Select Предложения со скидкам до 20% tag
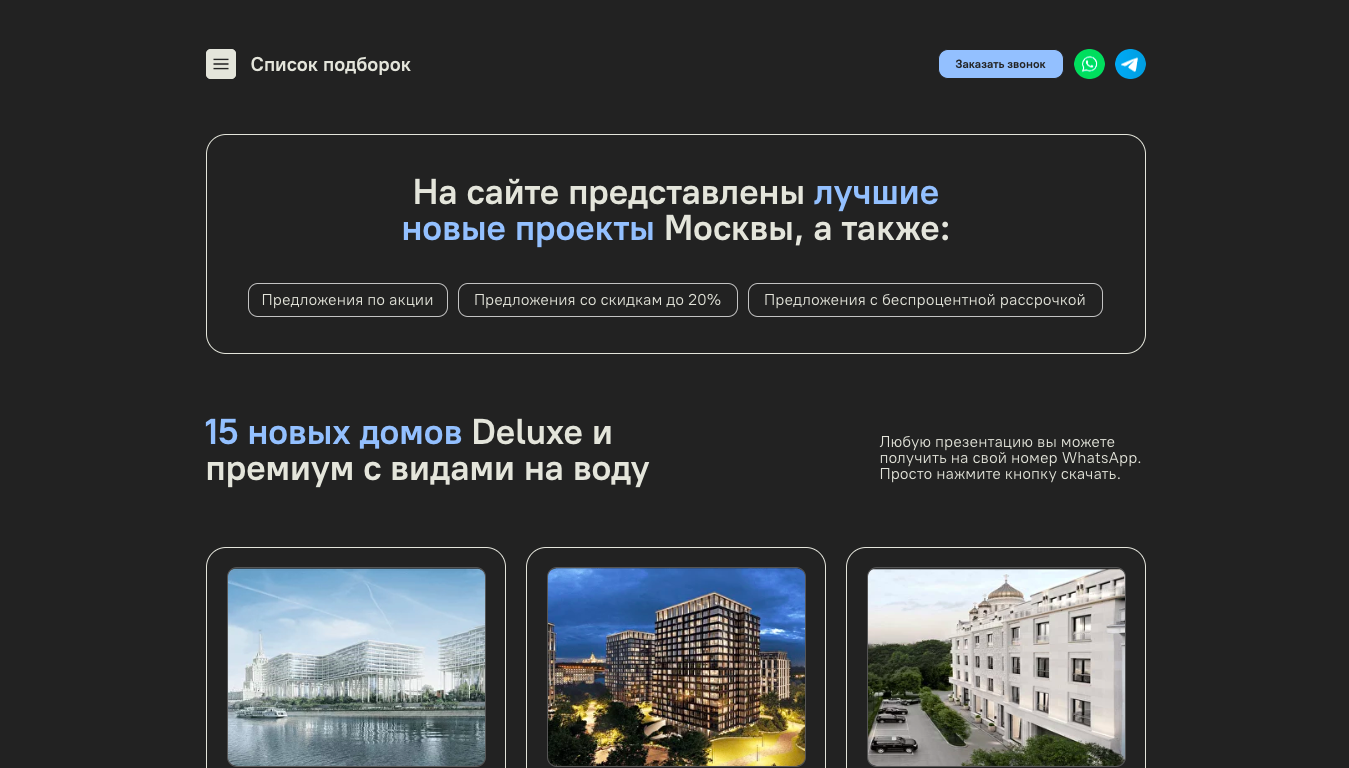This screenshot has height=768, width=1349. (597, 300)
